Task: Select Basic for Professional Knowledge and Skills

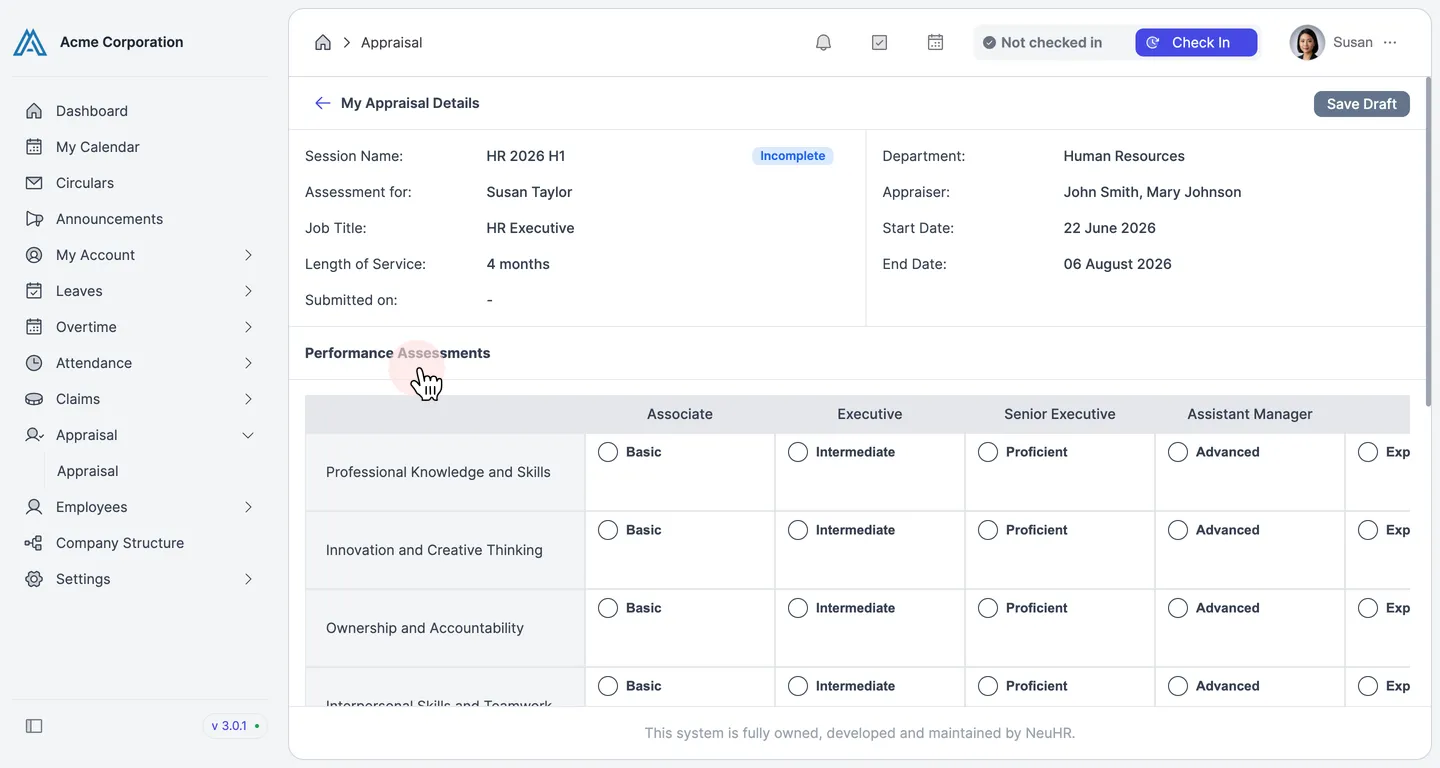Action: (608, 452)
